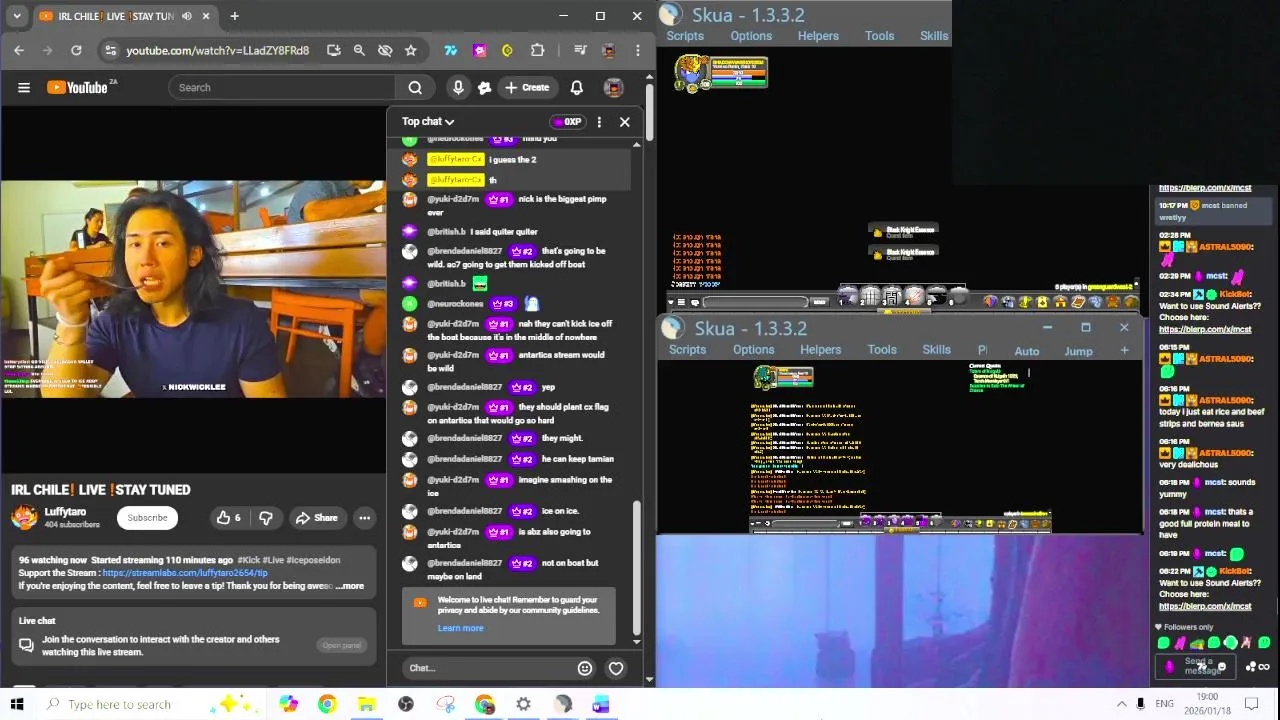Open Settings gear in the taskbar

pyautogui.click(x=524, y=704)
